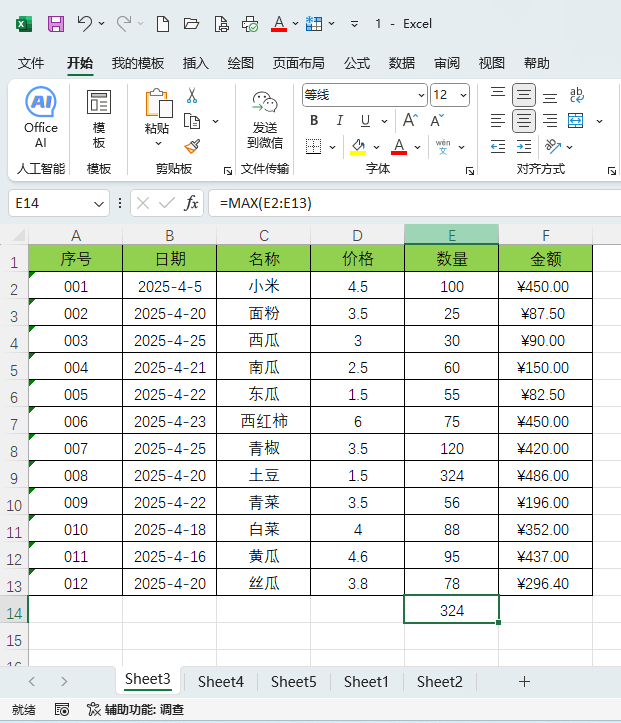The width and height of the screenshot is (621, 723).
Task: Click the Paste (粘贴) clipboard icon
Action: [159, 103]
